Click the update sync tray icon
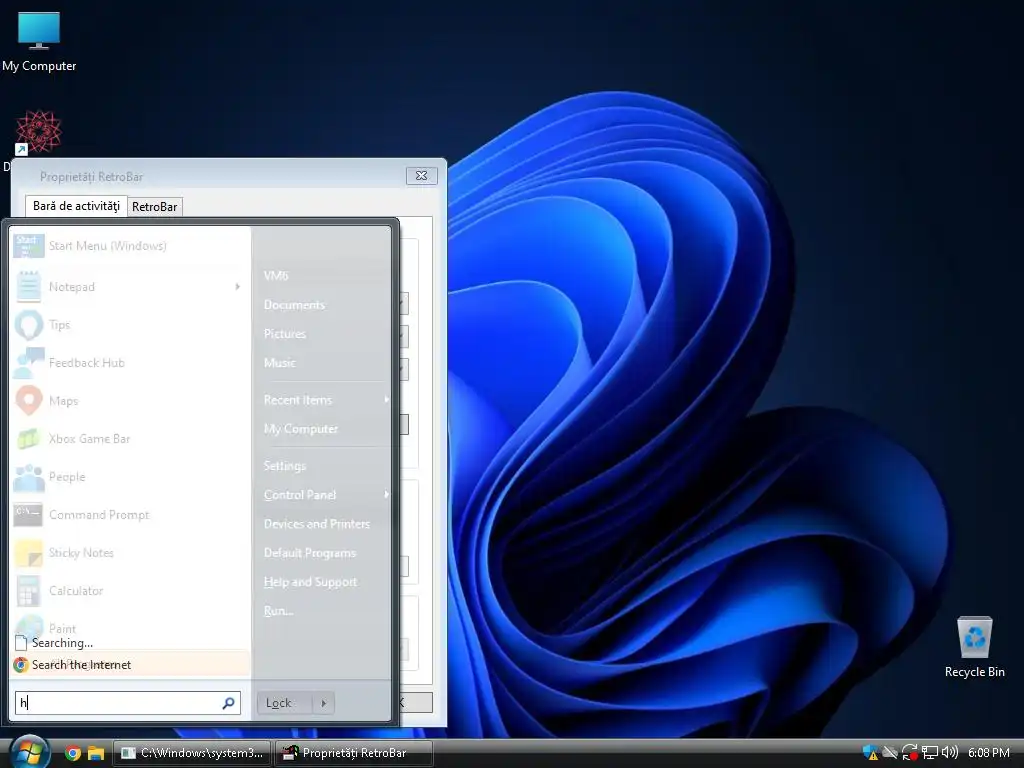1024x768 pixels. tap(910, 753)
